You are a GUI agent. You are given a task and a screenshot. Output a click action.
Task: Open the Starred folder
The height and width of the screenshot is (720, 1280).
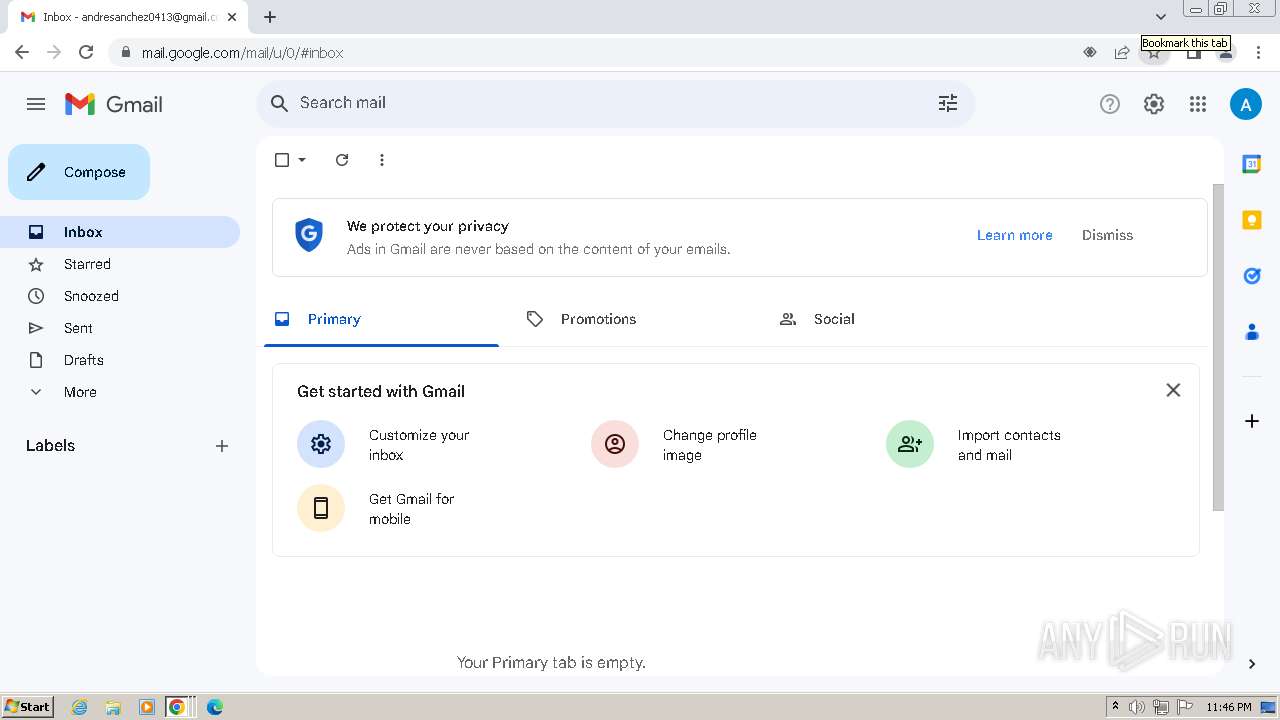click(x=120, y=264)
